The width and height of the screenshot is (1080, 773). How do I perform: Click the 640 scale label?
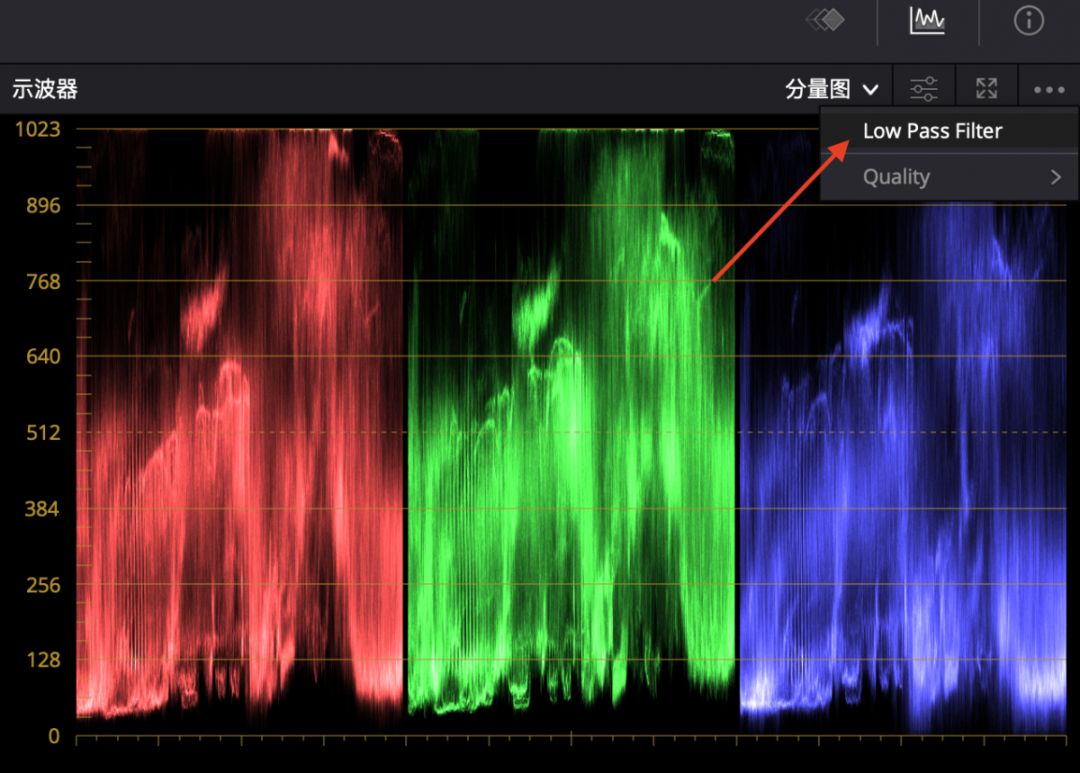click(x=43, y=356)
